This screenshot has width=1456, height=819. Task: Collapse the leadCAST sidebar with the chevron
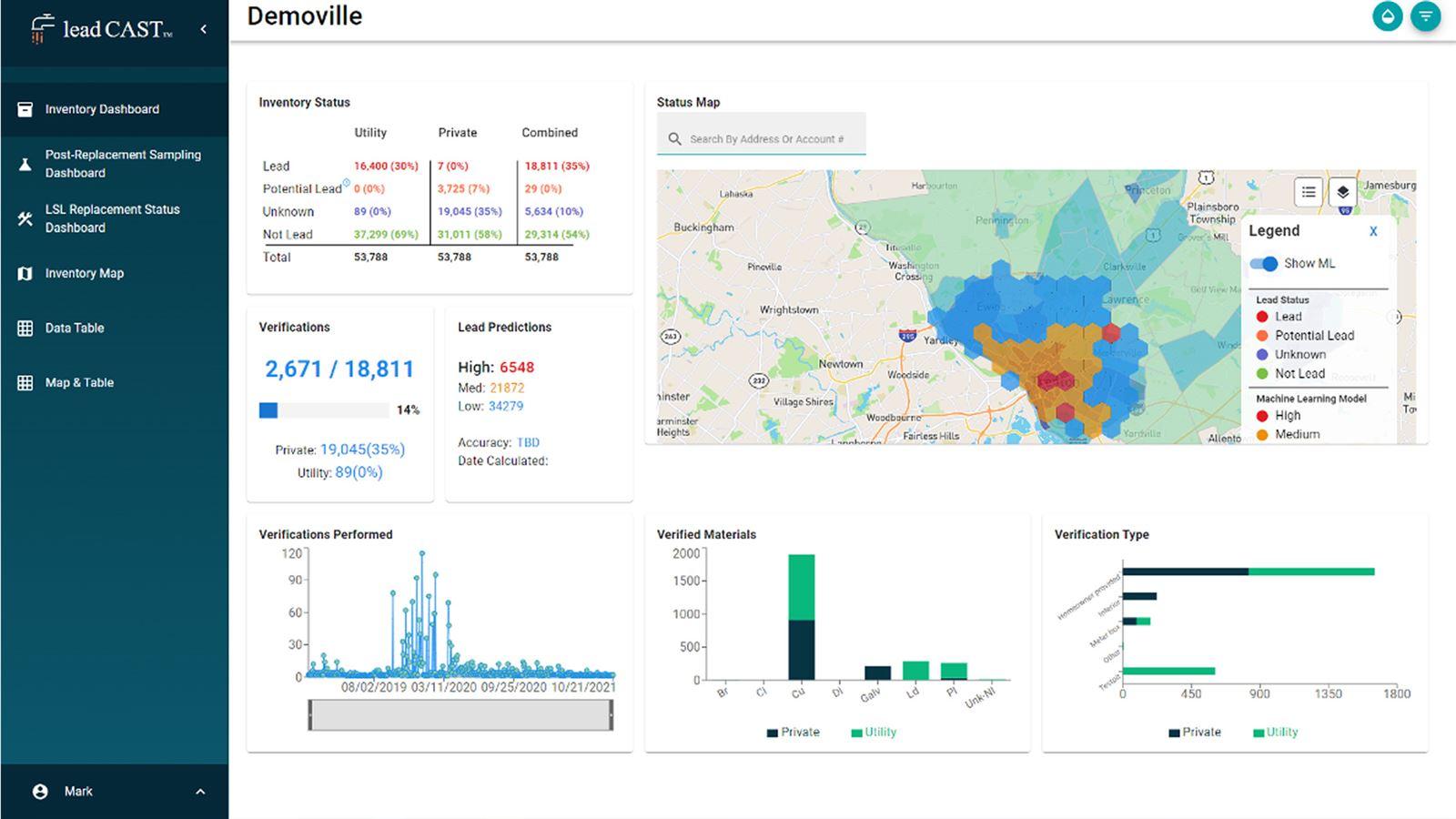203,29
